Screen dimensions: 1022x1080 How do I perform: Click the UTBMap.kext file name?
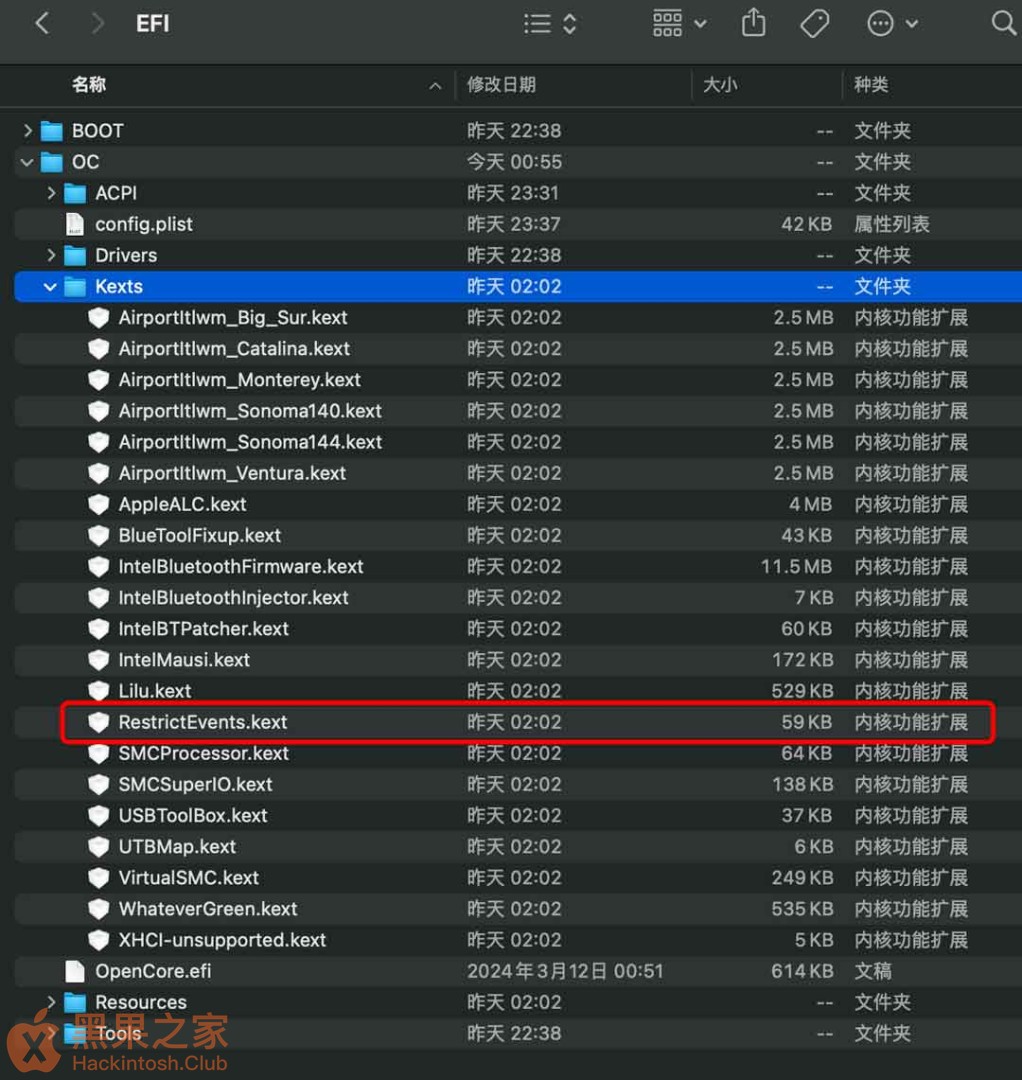pyautogui.click(x=177, y=847)
